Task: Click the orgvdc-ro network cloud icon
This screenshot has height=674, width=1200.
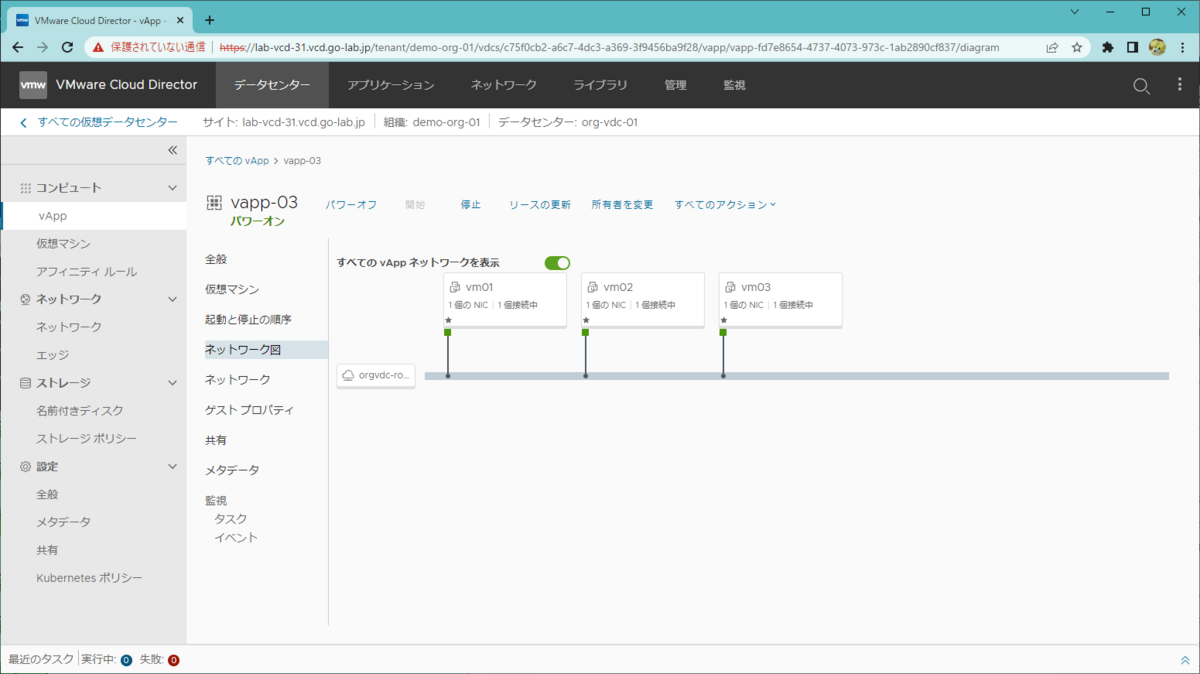Action: coord(347,376)
